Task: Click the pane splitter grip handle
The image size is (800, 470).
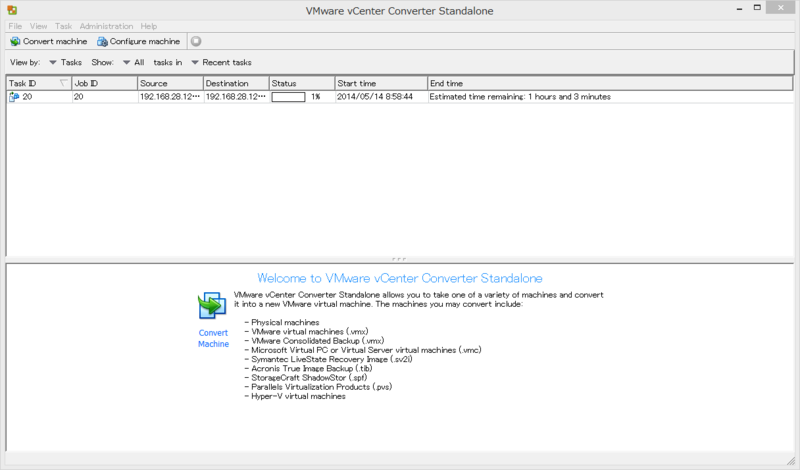Action: point(399,259)
